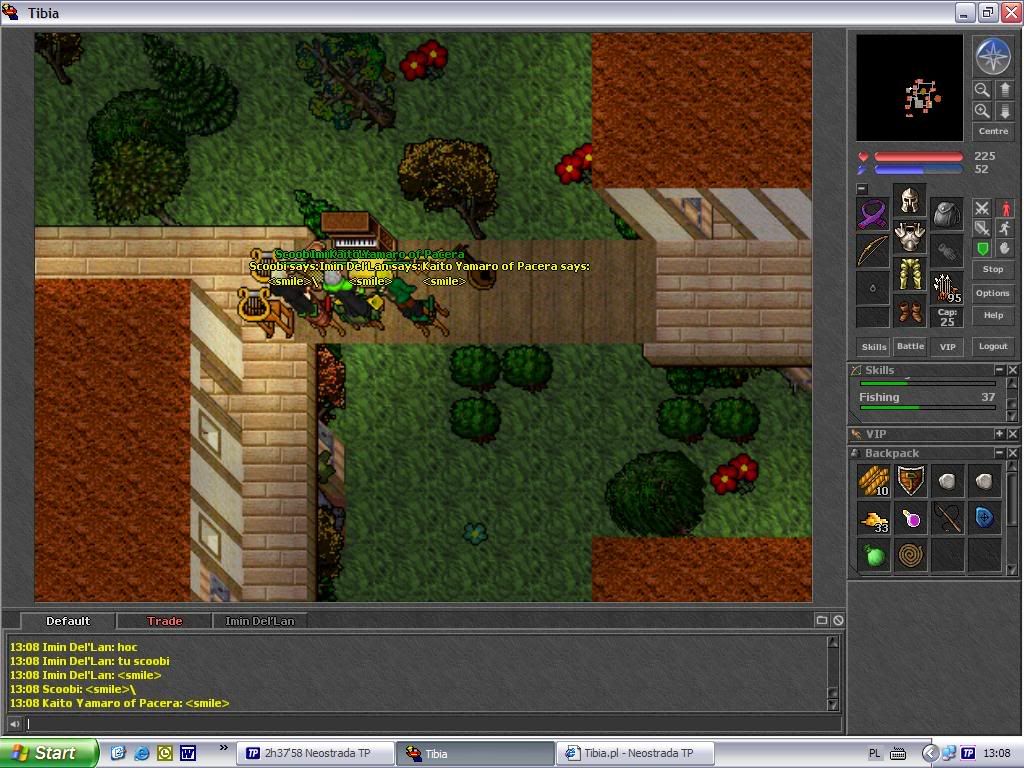Select the empty ring slot
This screenshot has height=768, width=1024.
click(872, 287)
